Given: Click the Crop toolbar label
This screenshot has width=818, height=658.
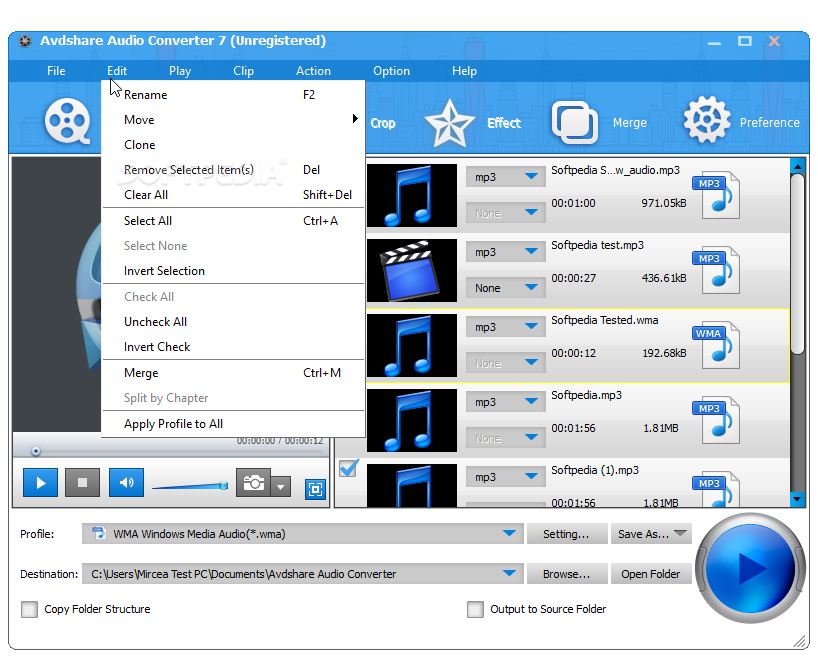Looking at the screenshot, I should (x=382, y=123).
